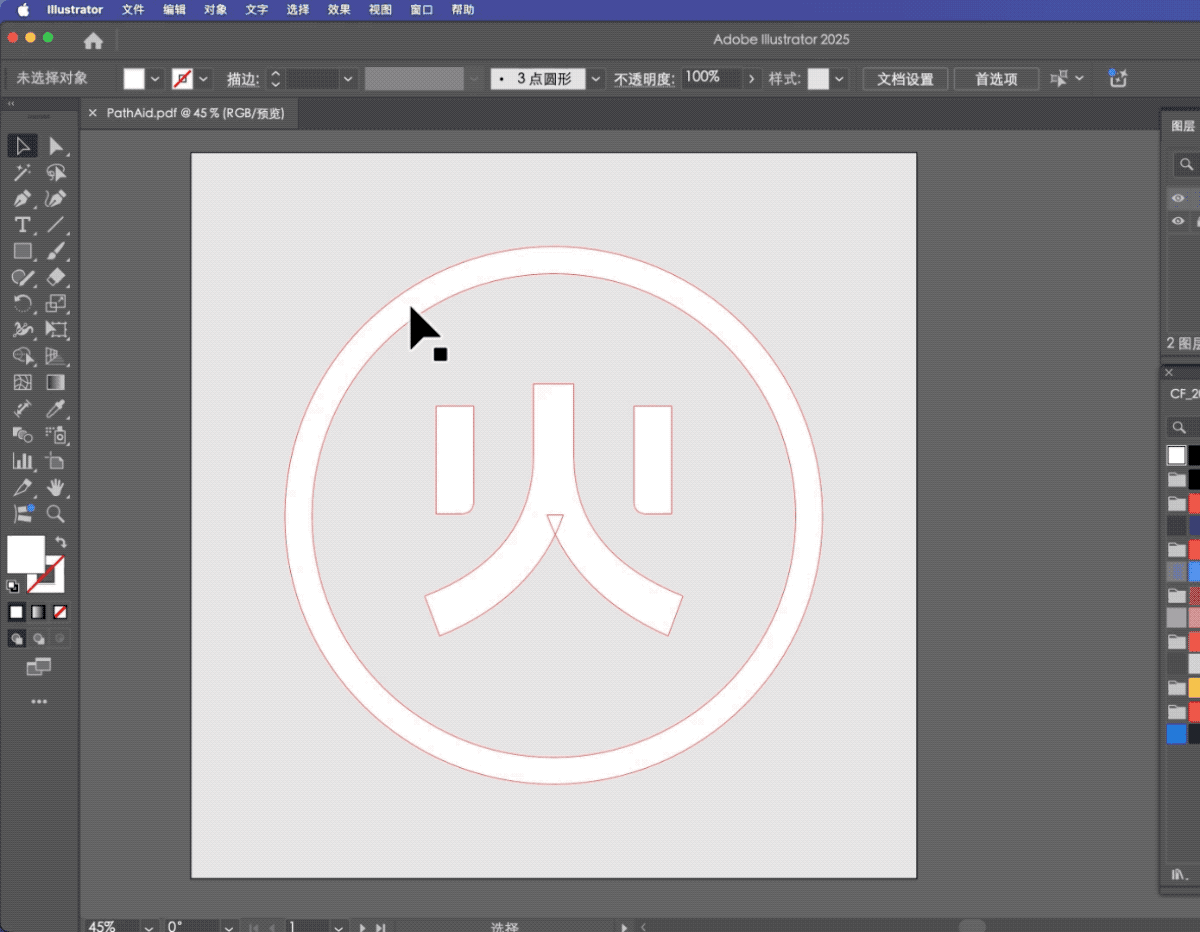Open the fill color dropdown in control bar
This screenshot has height=932, width=1200.
(x=155, y=79)
